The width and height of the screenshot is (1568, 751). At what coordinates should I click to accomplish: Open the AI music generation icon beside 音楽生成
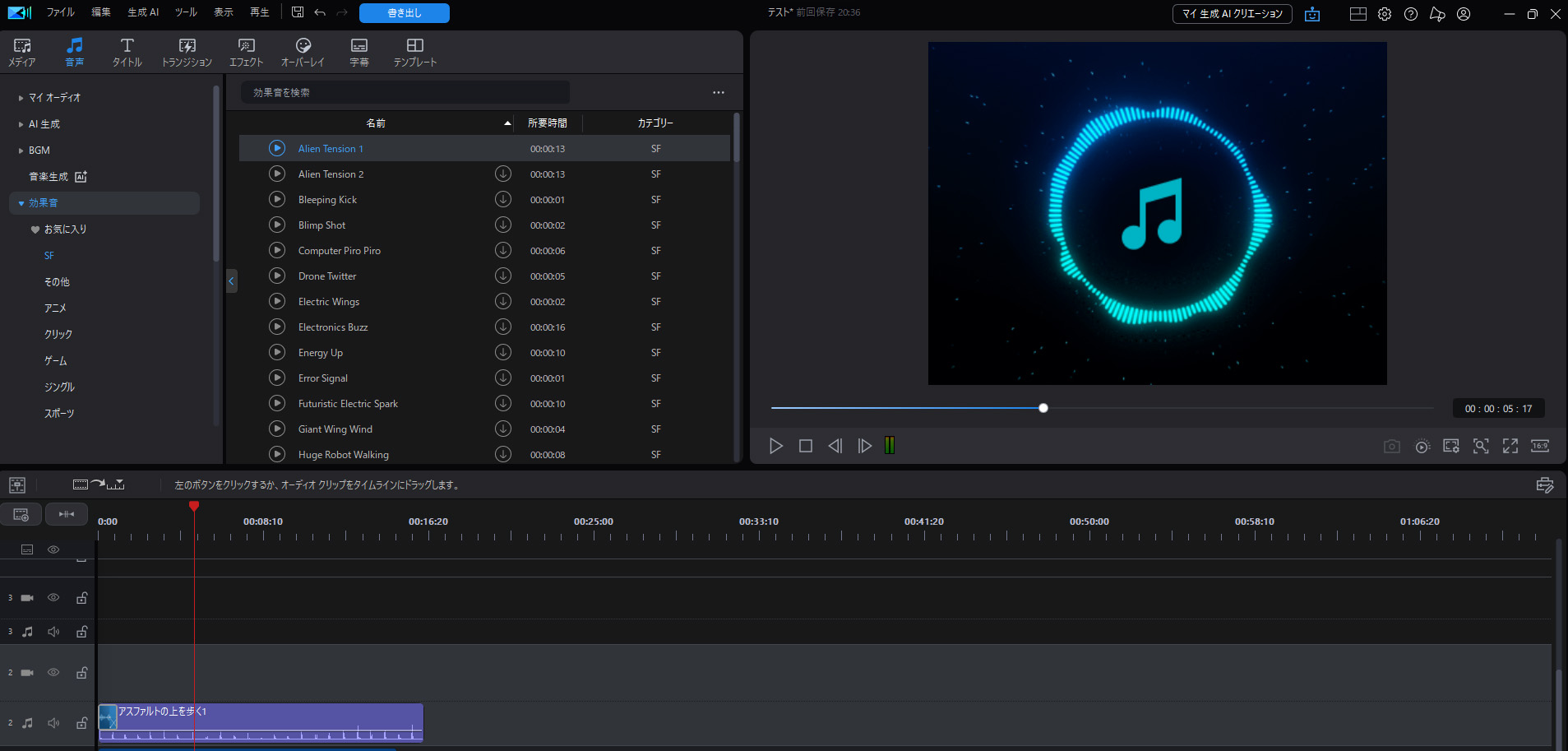tap(79, 176)
